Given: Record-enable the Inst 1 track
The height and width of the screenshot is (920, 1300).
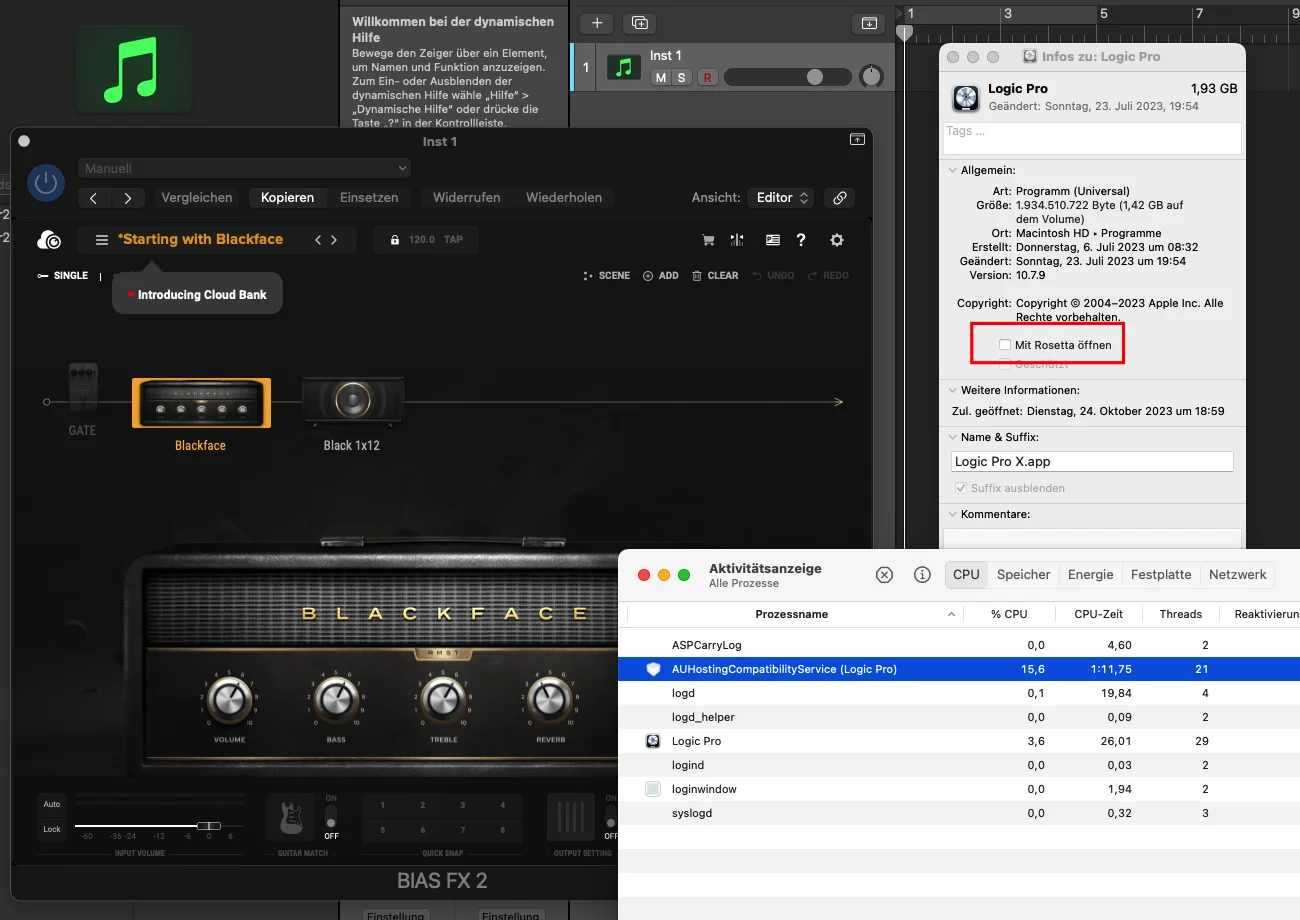Looking at the screenshot, I should point(707,78).
